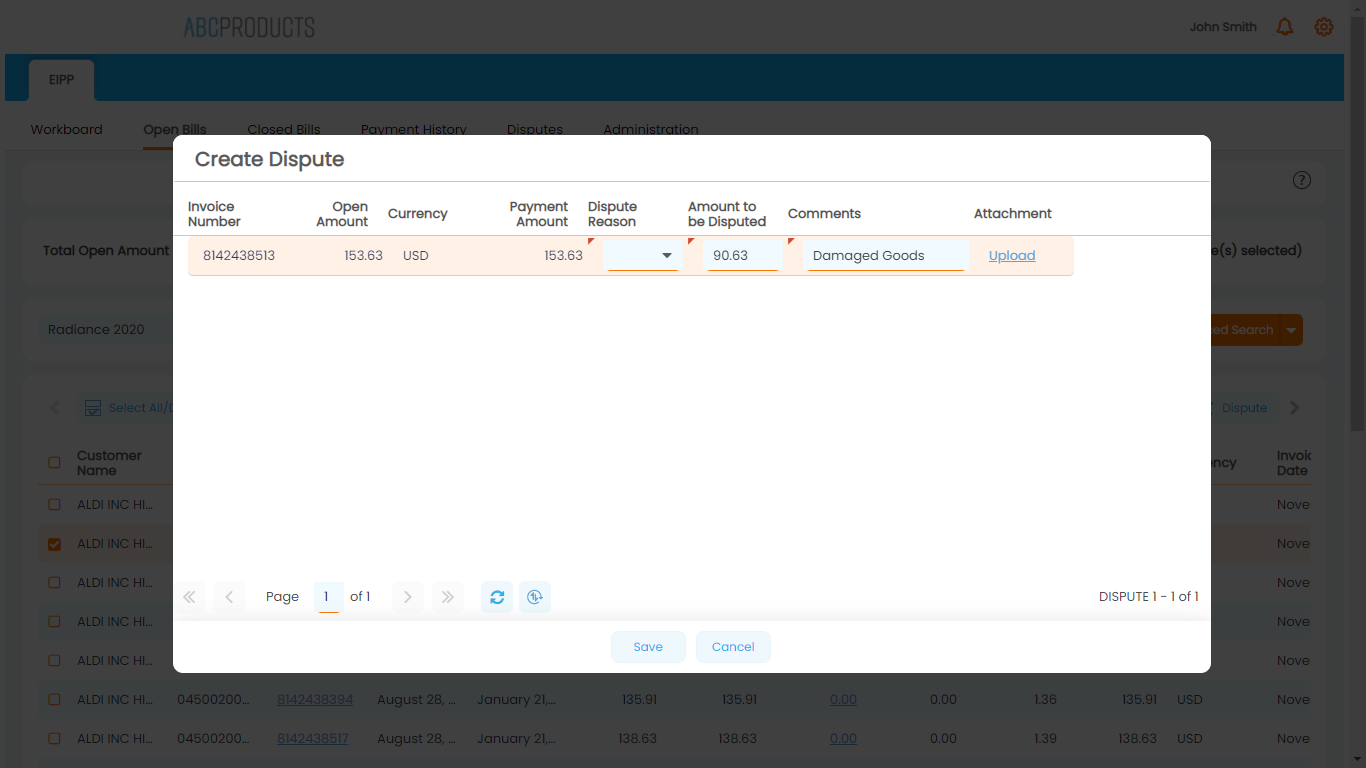Expand the Advanced Search dropdown
The height and width of the screenshot is (768, 1366).
click(x=1290, y=329)
